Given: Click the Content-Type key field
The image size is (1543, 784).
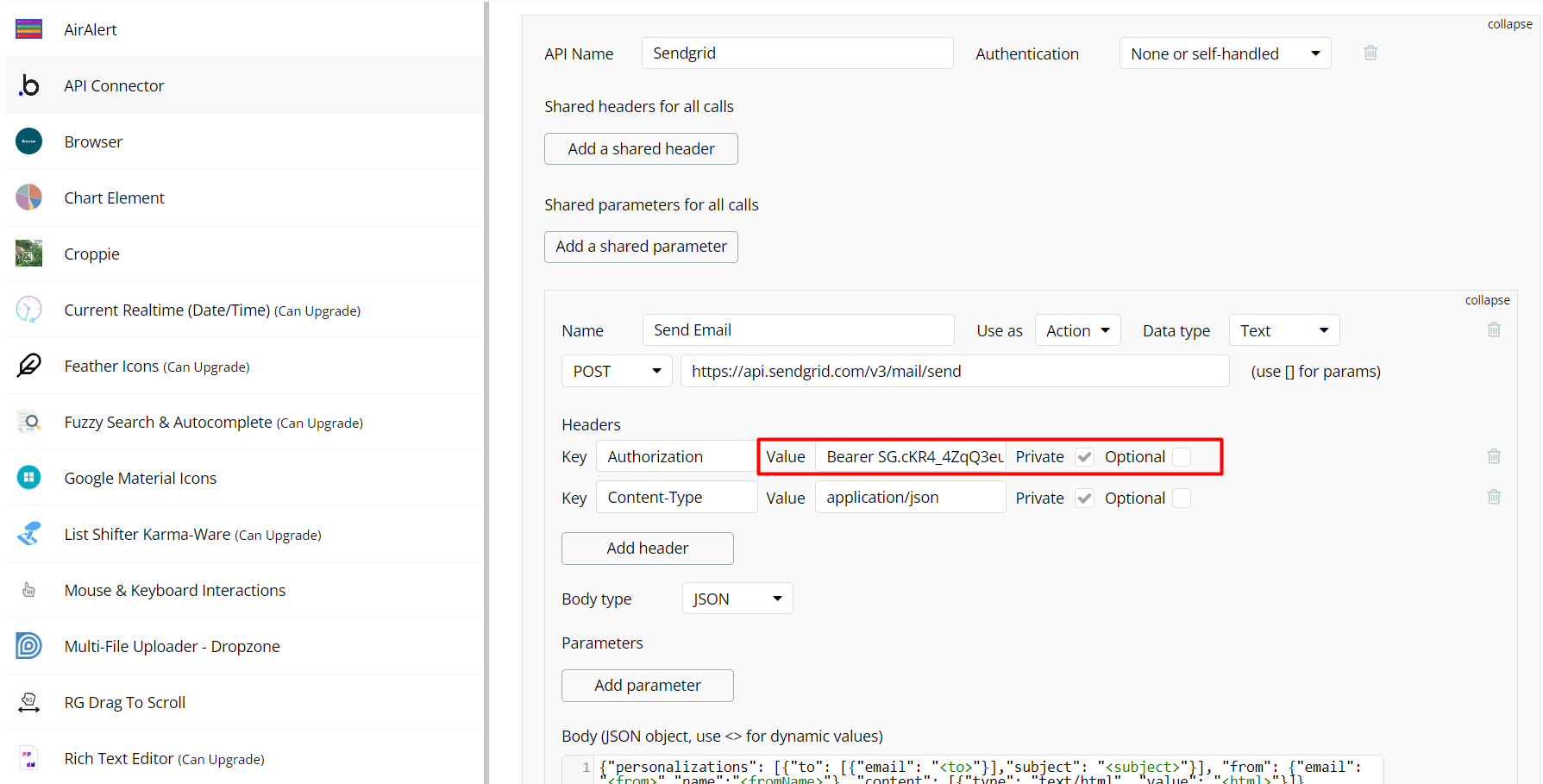Looking at the screenshot, I should 676,498.
